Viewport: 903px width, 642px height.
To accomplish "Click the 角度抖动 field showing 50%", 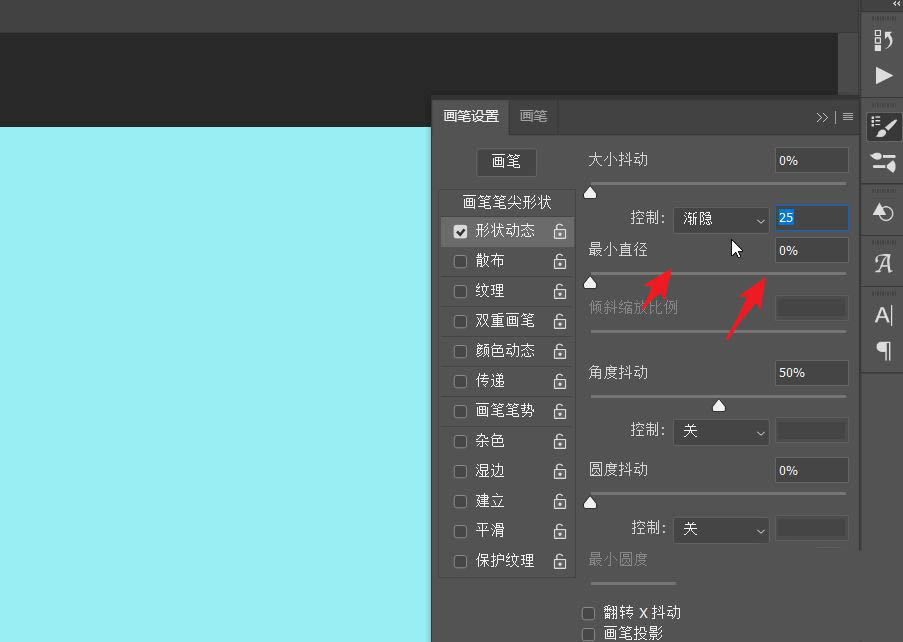I will [x=811, y=373].
